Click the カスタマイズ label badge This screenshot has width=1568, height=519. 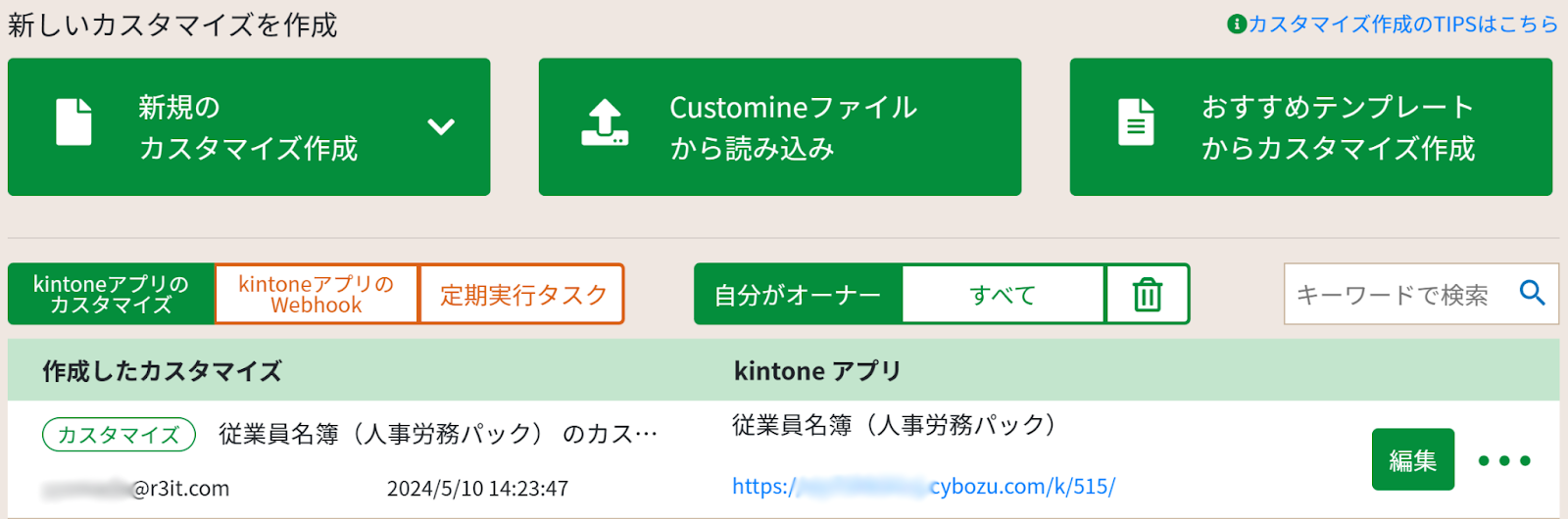tap(119, 435)
